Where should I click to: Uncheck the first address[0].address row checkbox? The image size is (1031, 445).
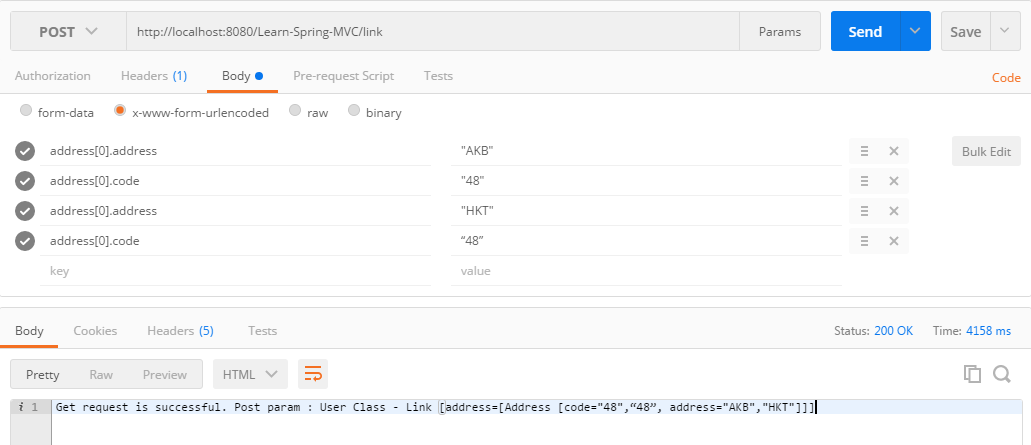[25, 151]
